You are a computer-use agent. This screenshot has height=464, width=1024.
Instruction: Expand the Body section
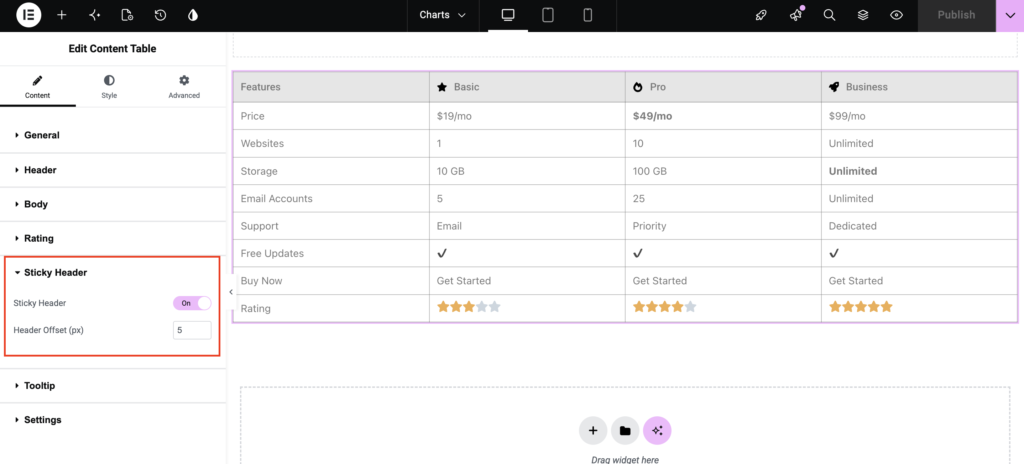pos(113,204)
